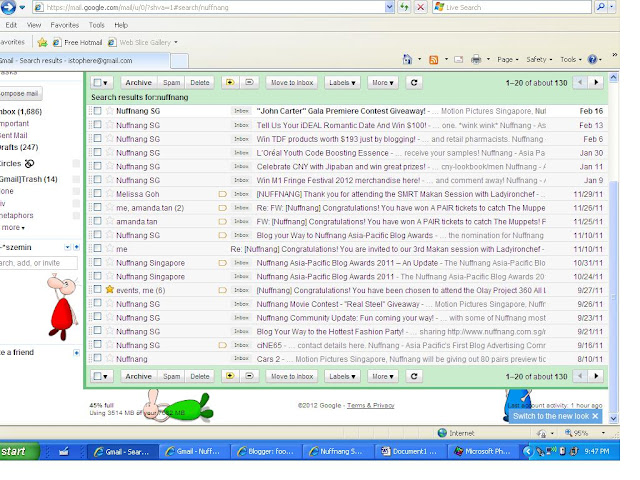Click the refresh page icon by address bar
This screenshot has height=480, width=640.
click(404, 7)
